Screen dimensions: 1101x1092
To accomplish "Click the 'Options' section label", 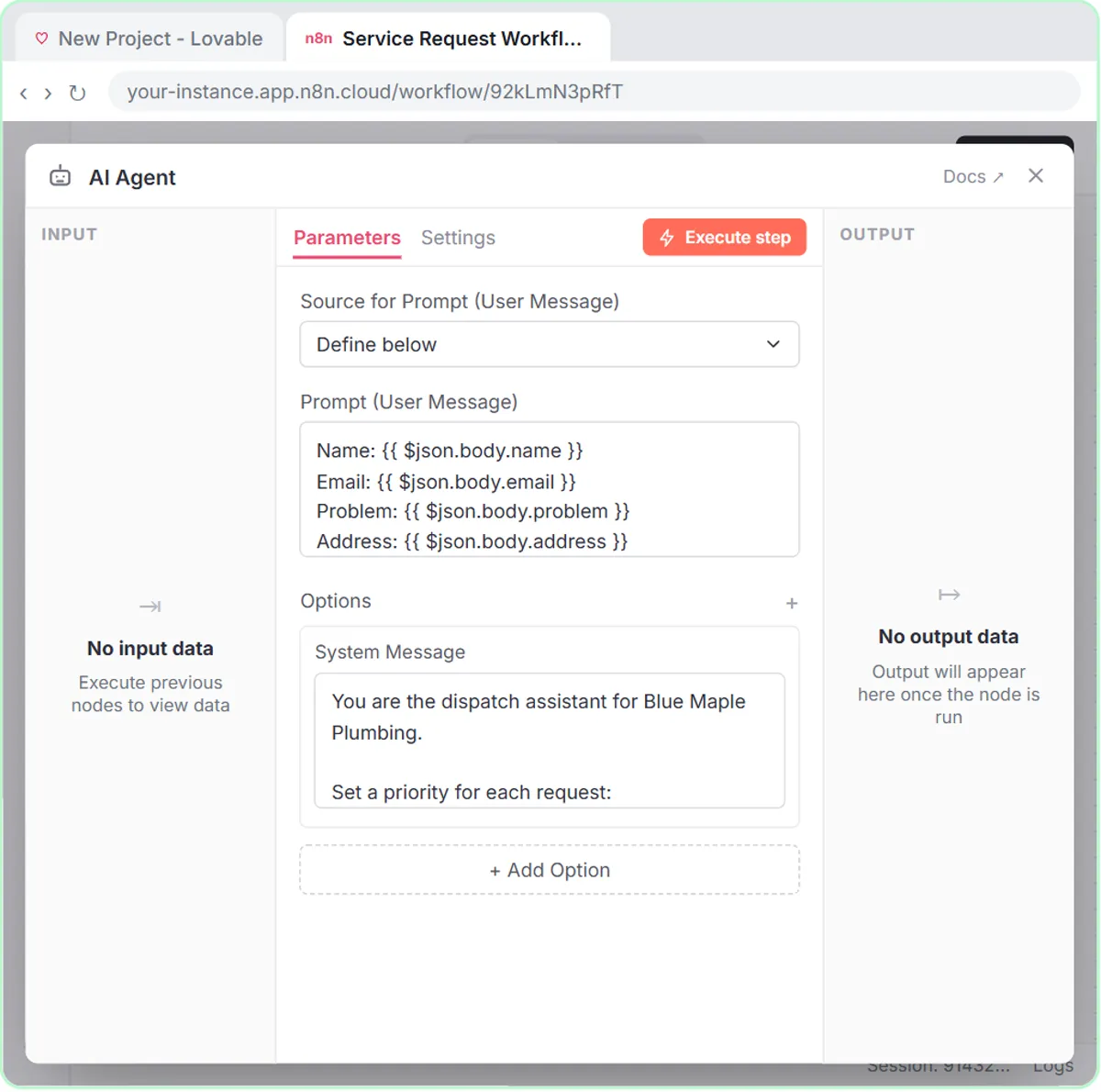I will tap(336, 601).
